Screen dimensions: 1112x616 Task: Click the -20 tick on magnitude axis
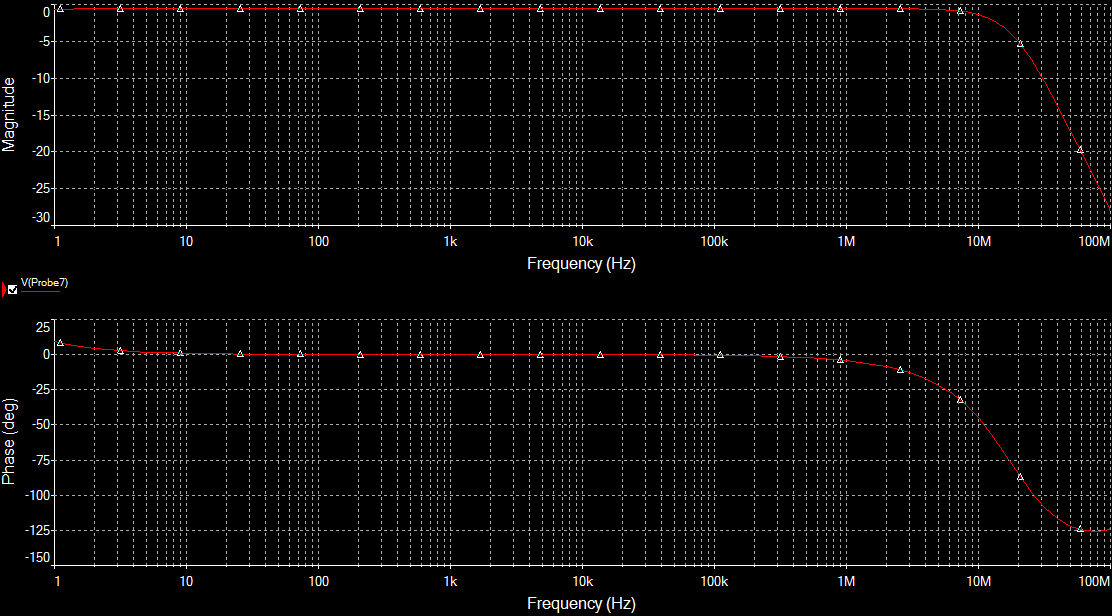pyautogui.click(x=40, y=152)
